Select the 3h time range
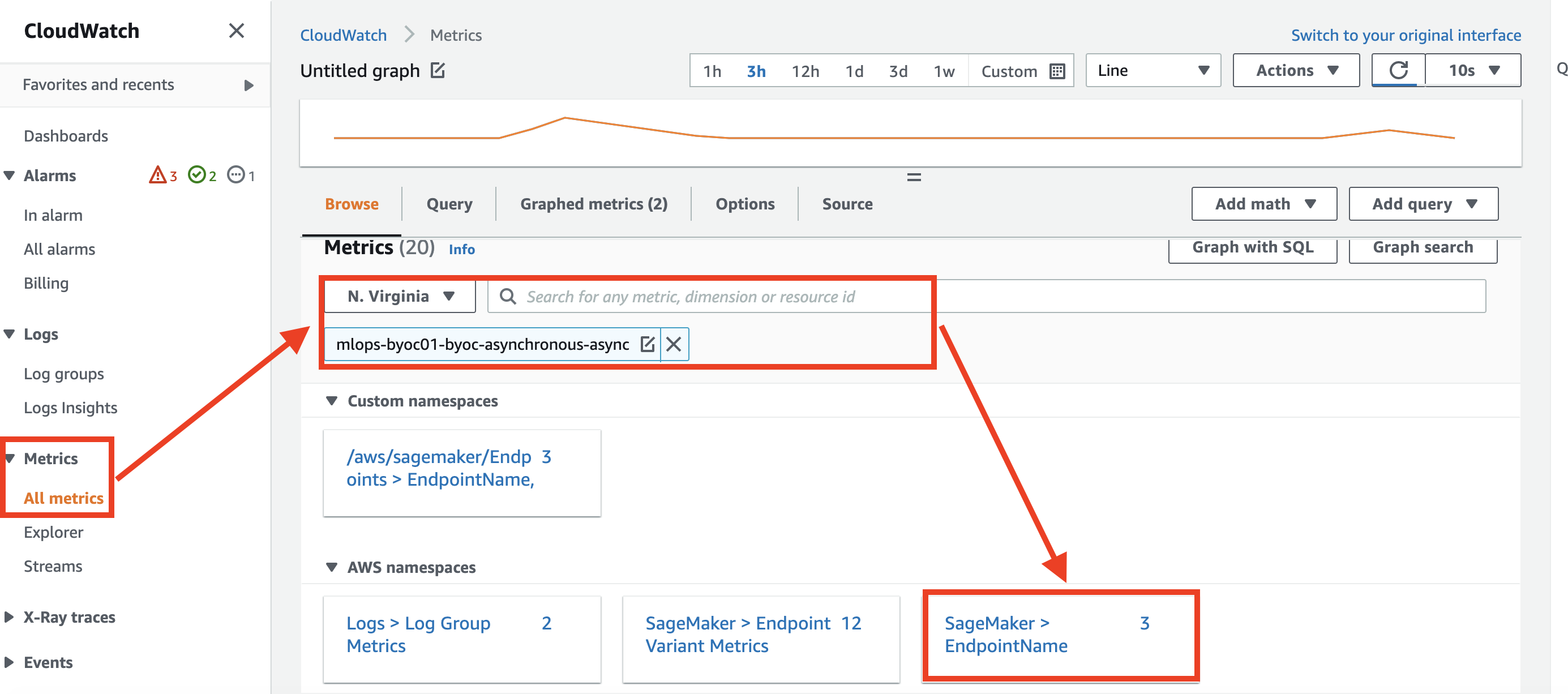 [756, 71]
